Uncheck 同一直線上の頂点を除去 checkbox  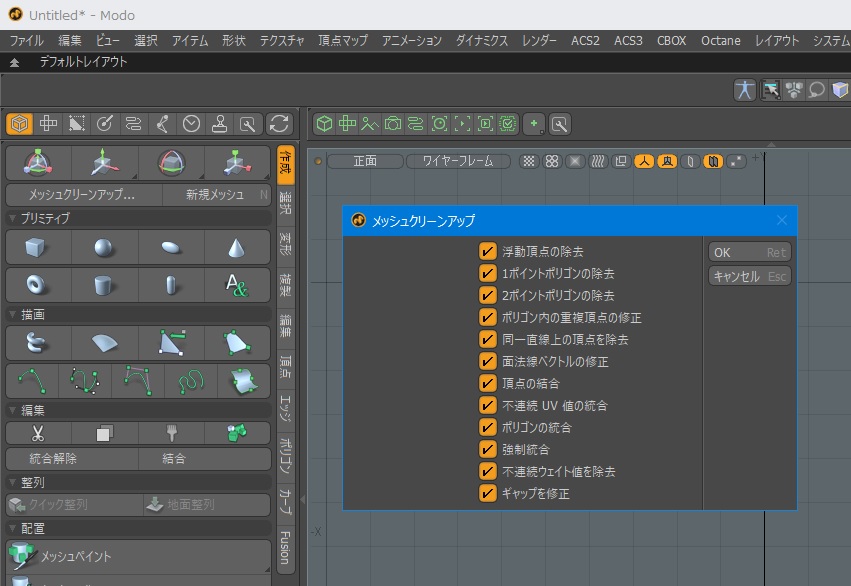tap(487, 339)
